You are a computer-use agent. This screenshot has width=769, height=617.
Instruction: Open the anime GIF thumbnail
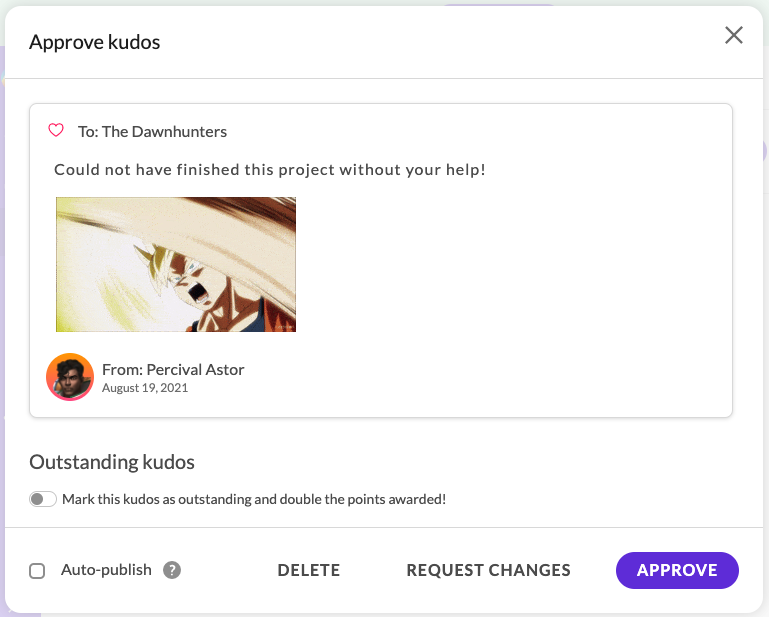pos(176,264)
